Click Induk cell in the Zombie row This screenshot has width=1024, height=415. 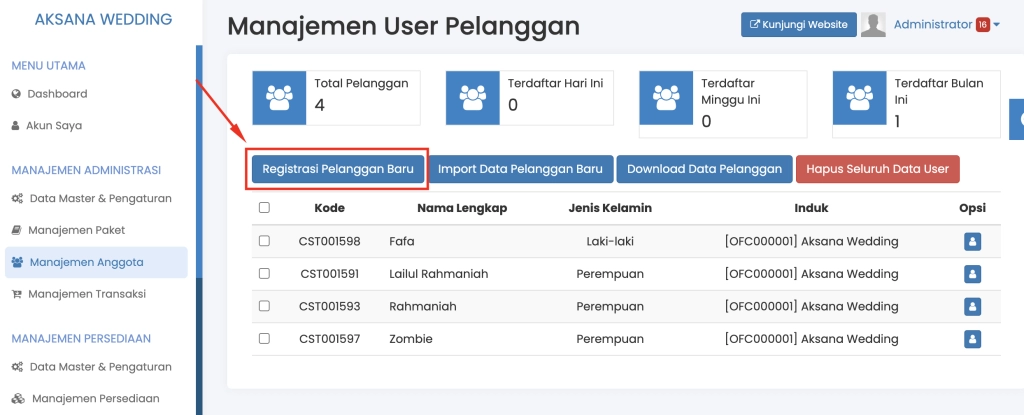coord(811,339)
